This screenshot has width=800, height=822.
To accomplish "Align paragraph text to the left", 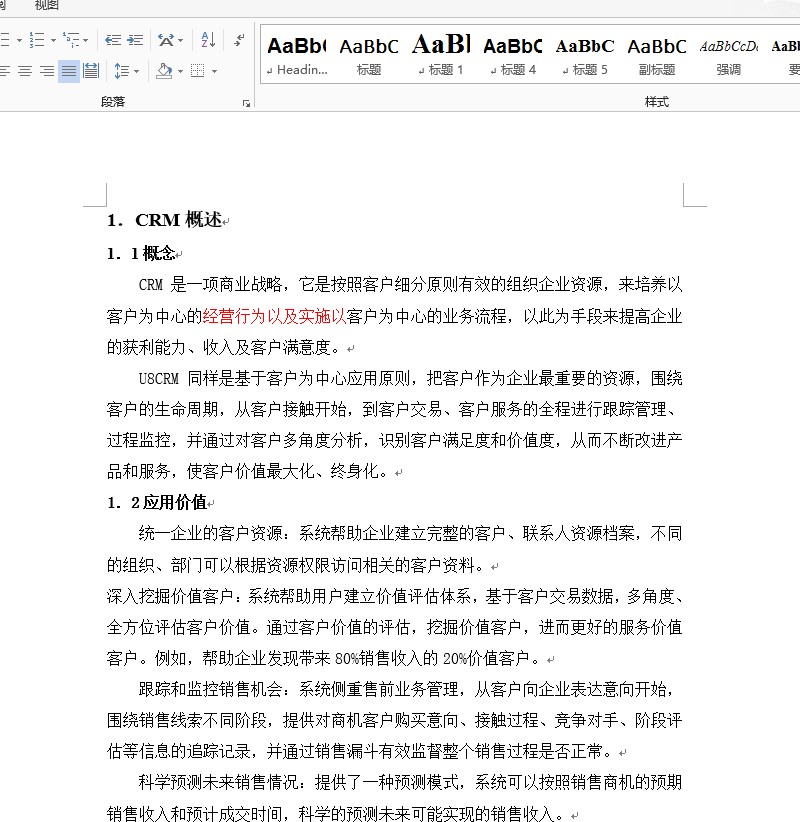I will (5, 70).
